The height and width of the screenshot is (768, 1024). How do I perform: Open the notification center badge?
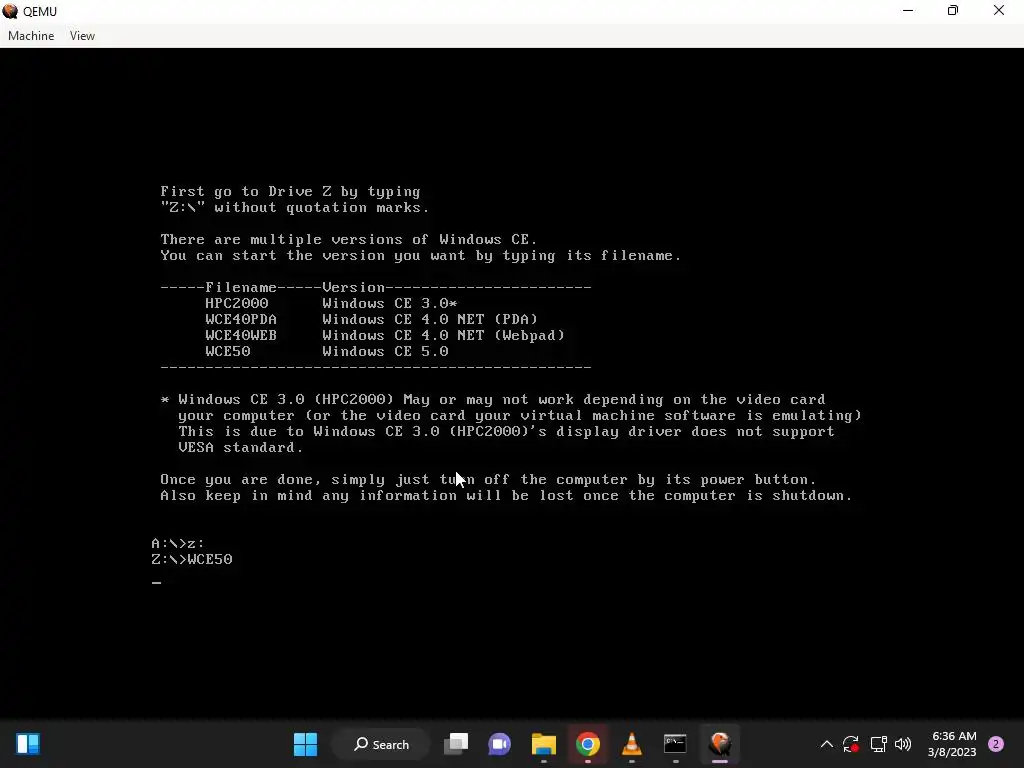(996, 744)
